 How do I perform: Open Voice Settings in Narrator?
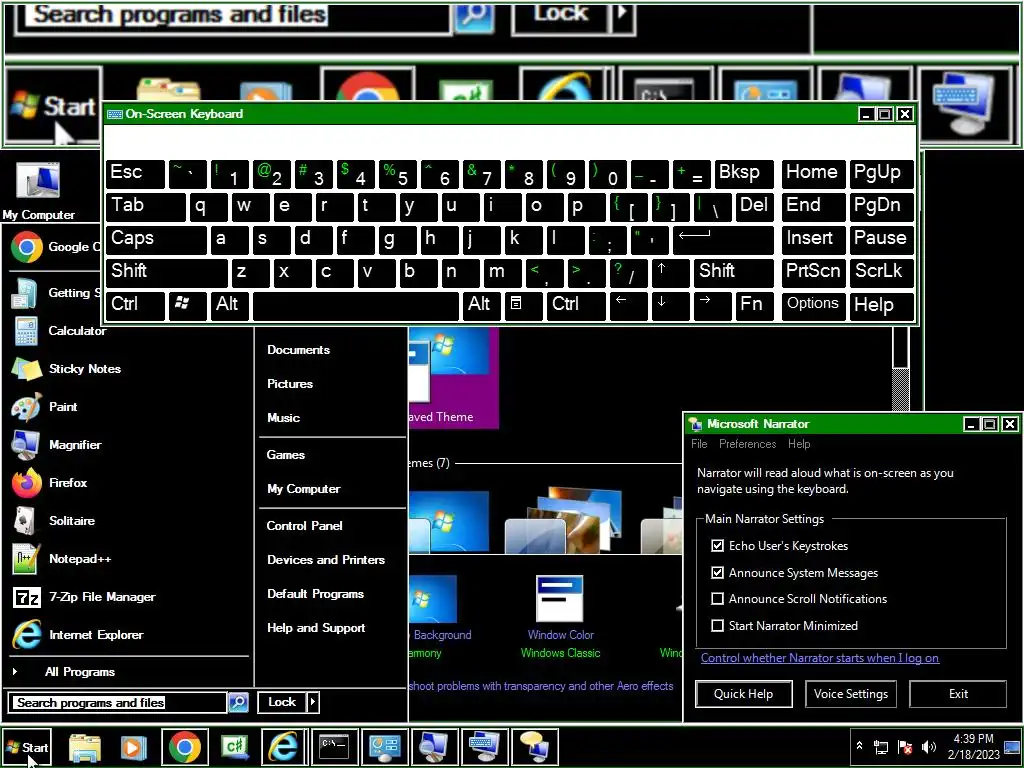pos(850,694)
